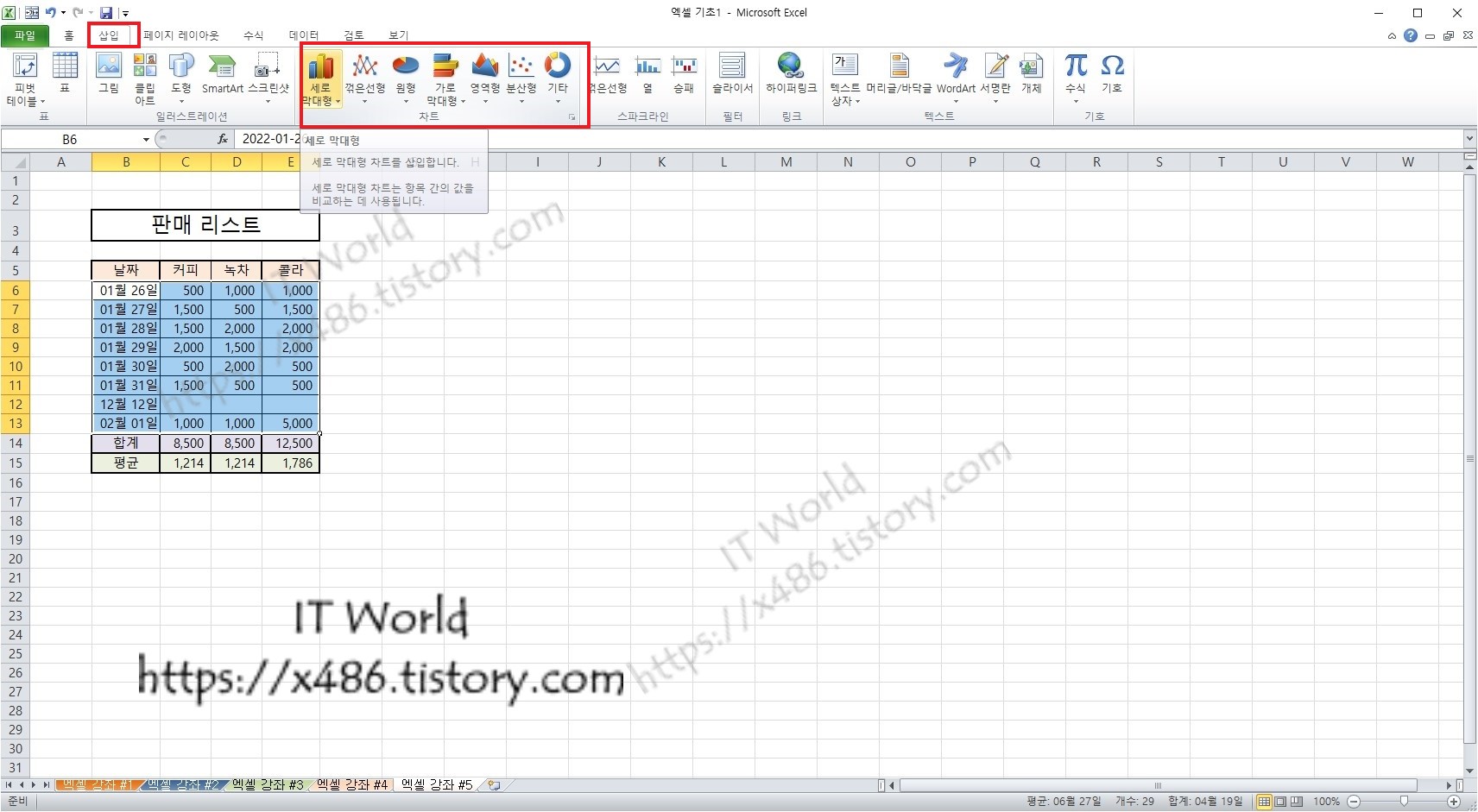Go to first sheet navigation arrow
This screenshot has width=1478, height=812.
pos(9,785)
